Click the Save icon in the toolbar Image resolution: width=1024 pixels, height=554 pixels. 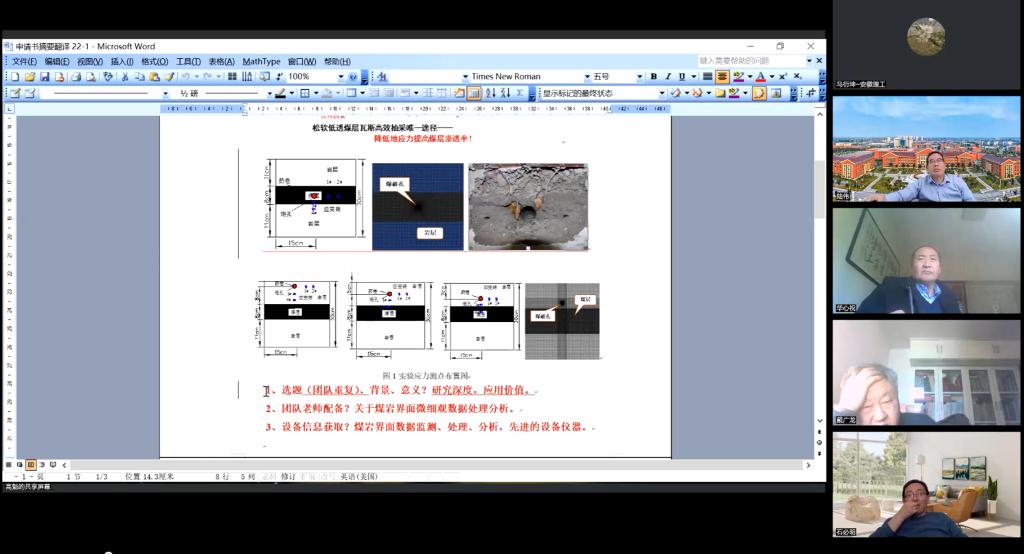[45, 77]
